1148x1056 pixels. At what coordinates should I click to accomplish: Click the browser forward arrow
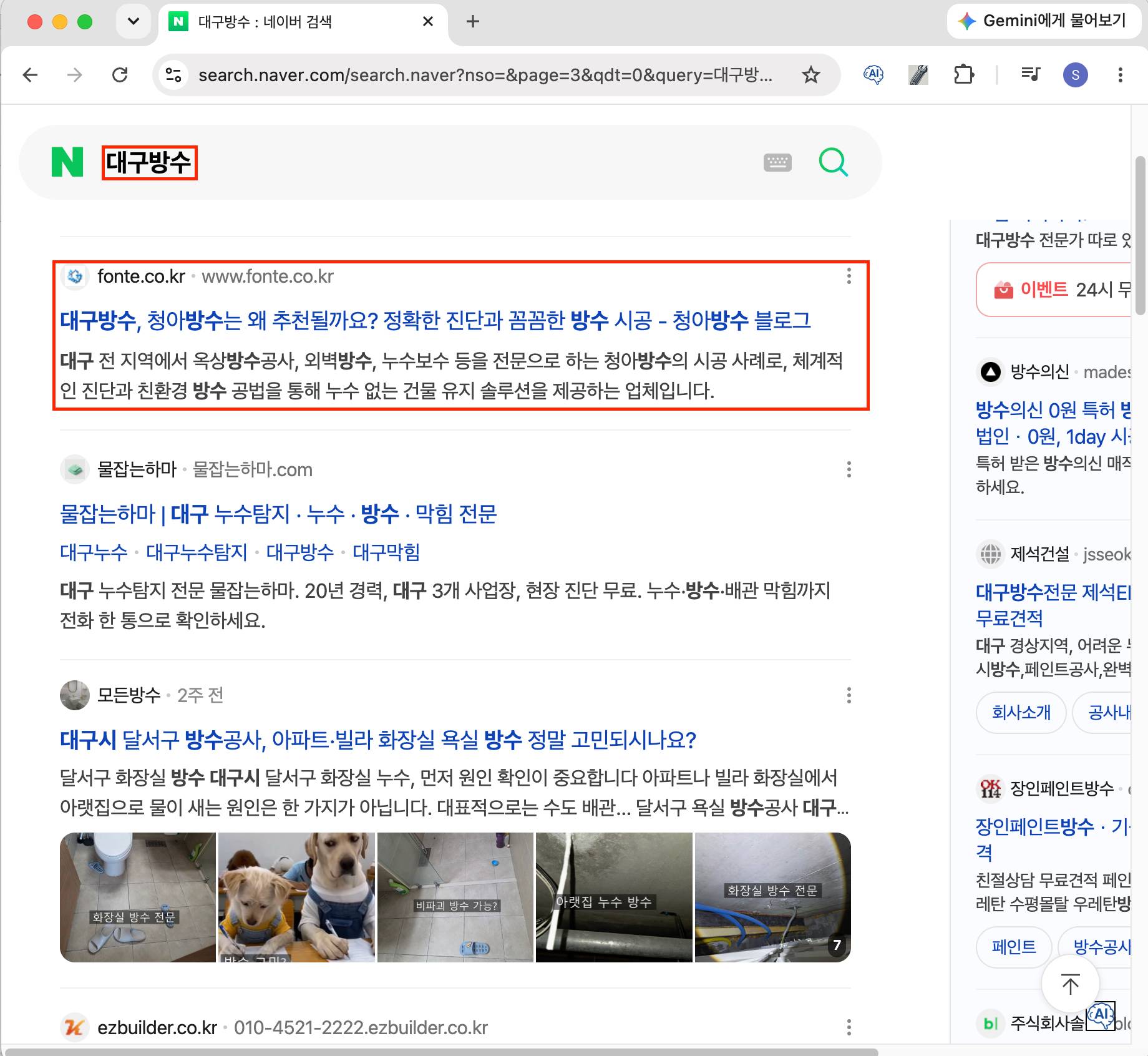coord(74,75)
